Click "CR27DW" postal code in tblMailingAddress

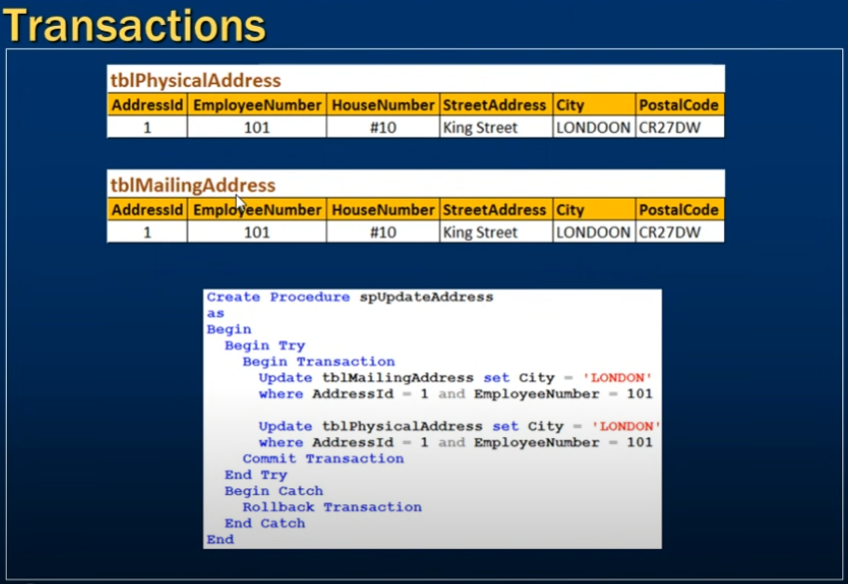(679, 233)
